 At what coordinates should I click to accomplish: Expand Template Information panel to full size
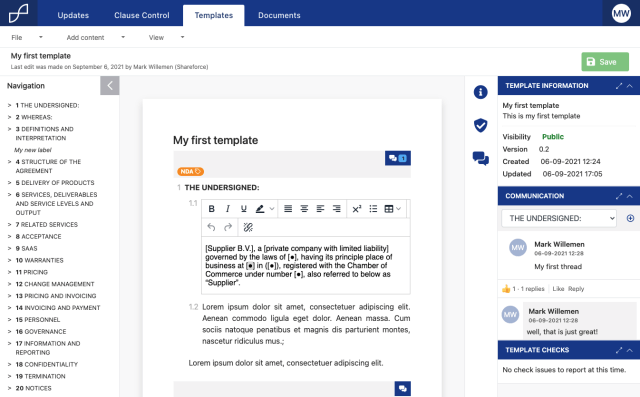[x=619, y=86]
